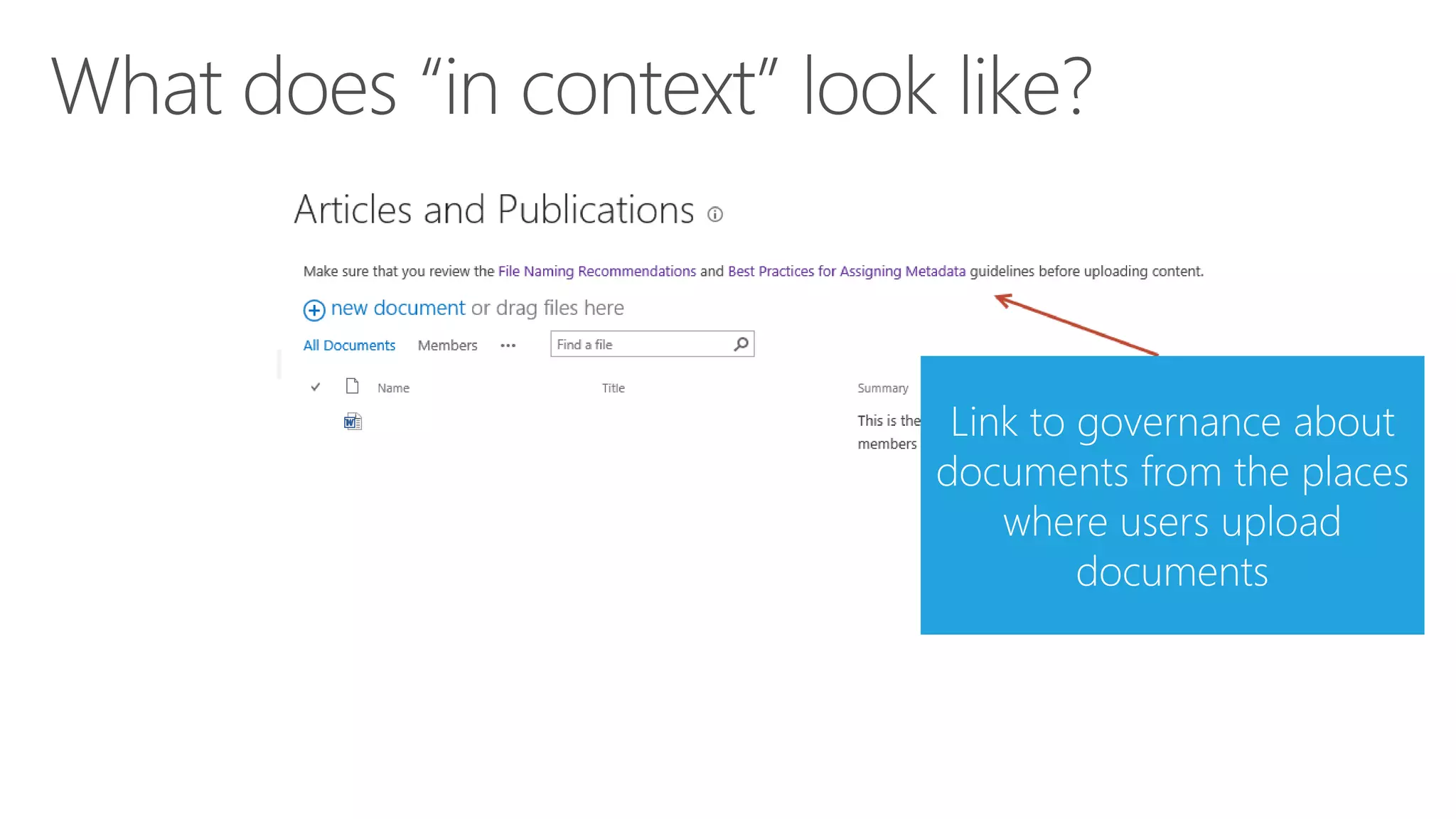Open Best Practices for Assigning Metadata link
Screen dimensions: 1456x819
pos(846,272)
